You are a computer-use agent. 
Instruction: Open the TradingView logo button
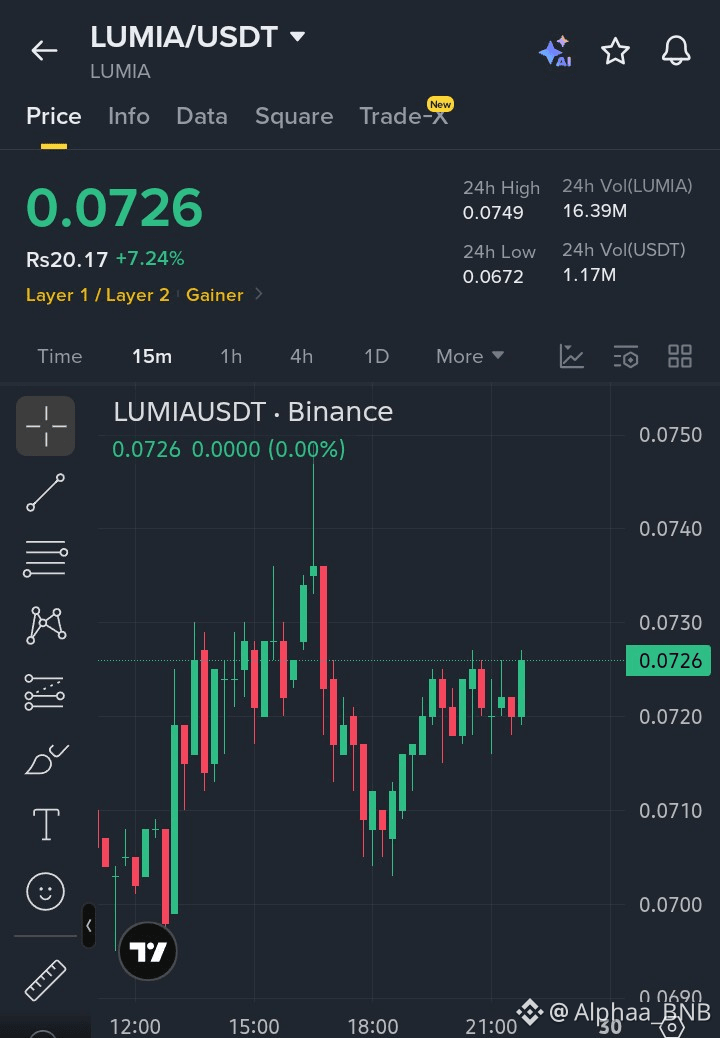148,951
